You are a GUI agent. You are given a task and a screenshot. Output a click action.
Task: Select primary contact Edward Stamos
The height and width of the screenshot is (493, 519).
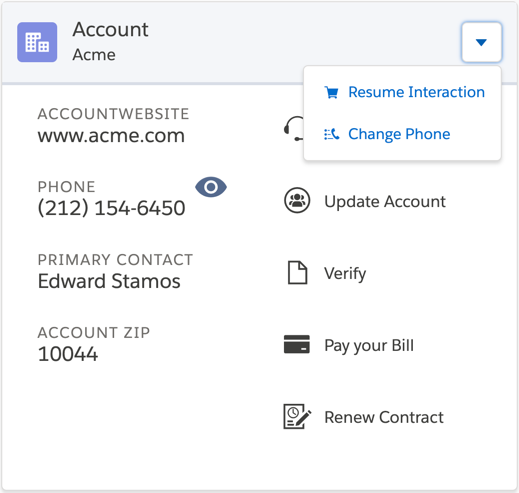(109, 281)
